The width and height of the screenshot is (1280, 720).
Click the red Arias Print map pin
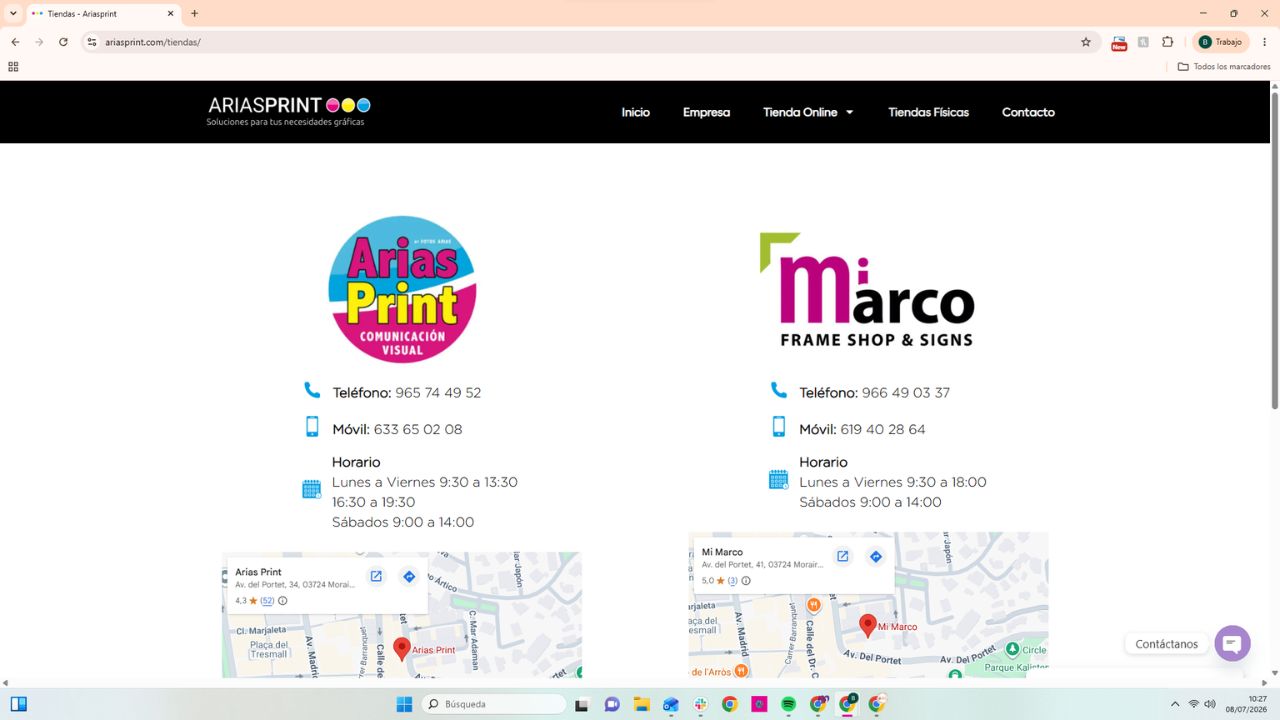(x=402, y=649)
